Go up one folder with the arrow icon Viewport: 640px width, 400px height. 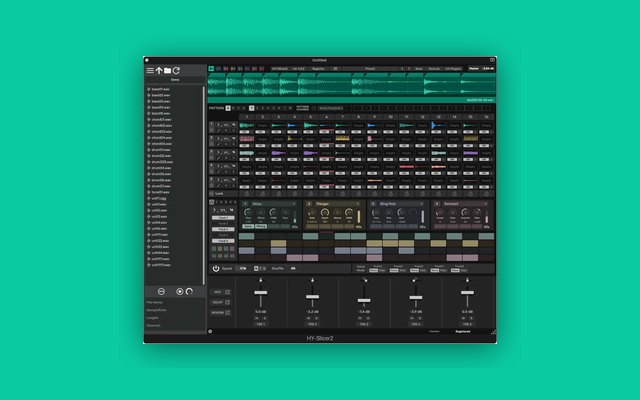point(159,71)
